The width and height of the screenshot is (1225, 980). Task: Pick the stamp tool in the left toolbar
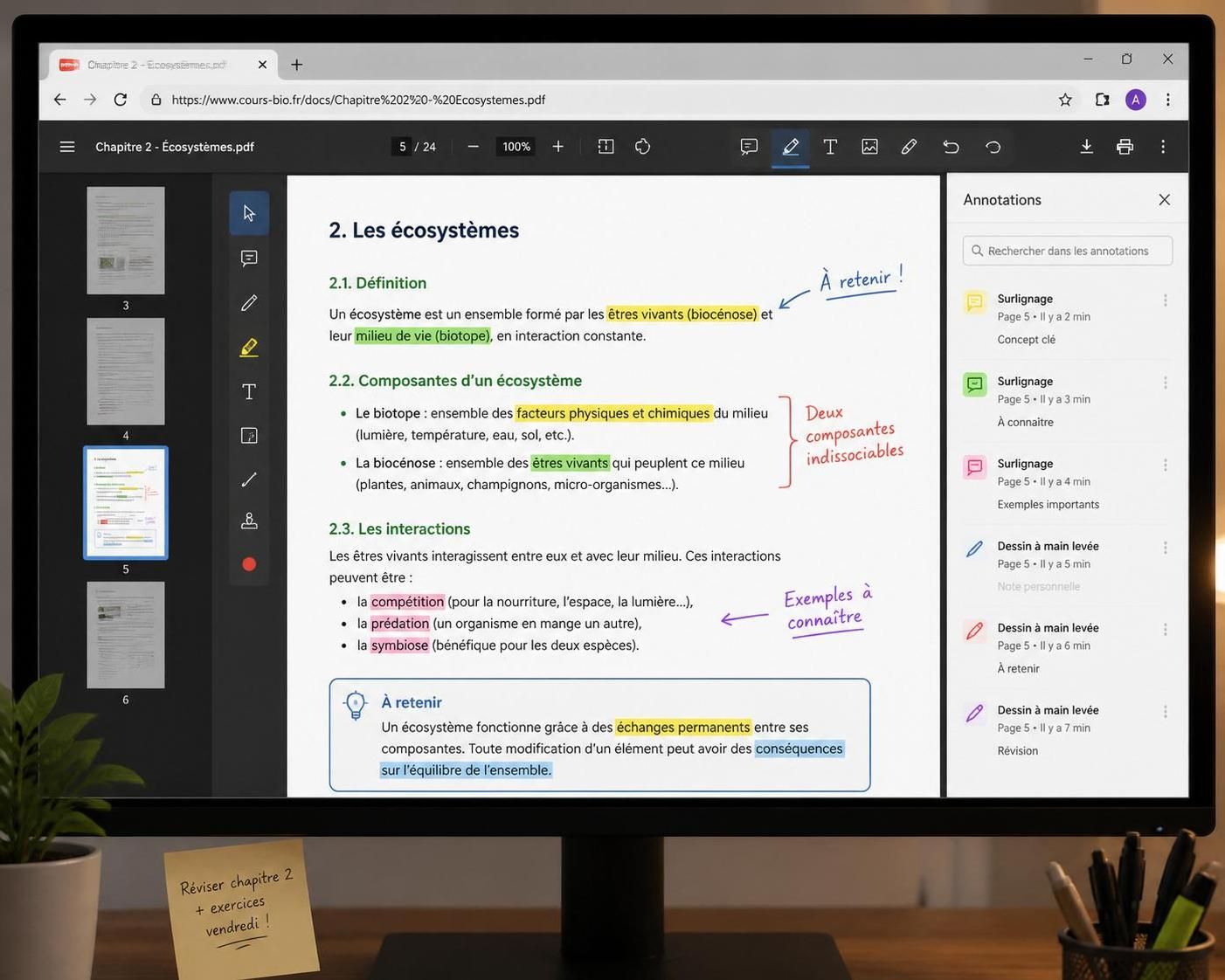[x=249, y=521]
